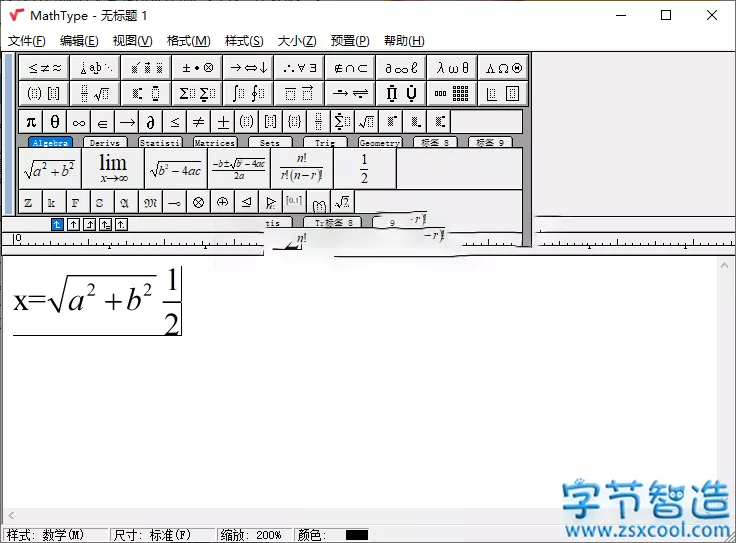Open the uppercase Greek palette (ΛΩ)
736x543 pixels.
point(503,68)
